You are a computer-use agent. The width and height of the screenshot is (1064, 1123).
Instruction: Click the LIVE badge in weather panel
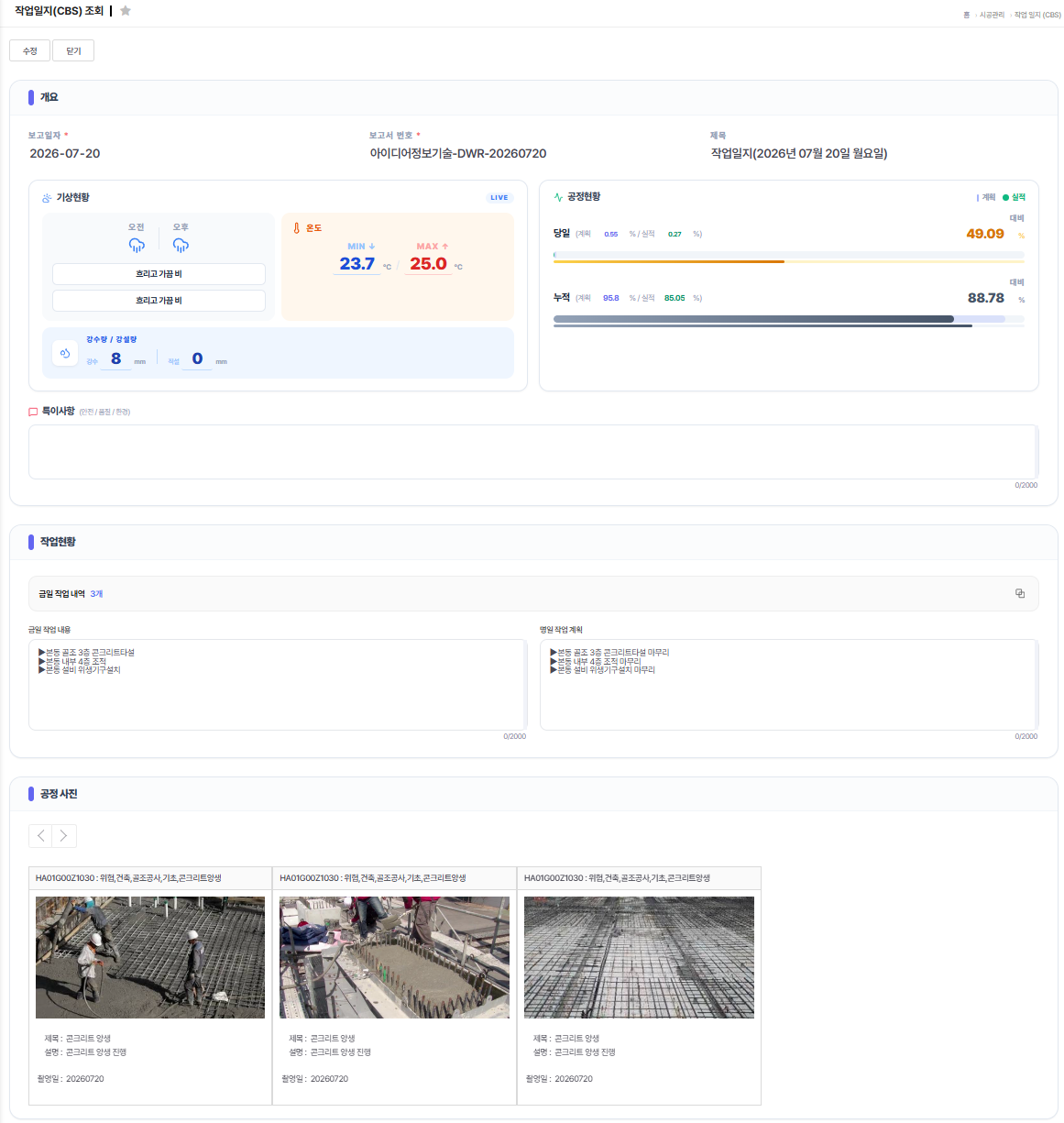coord(499,198)
